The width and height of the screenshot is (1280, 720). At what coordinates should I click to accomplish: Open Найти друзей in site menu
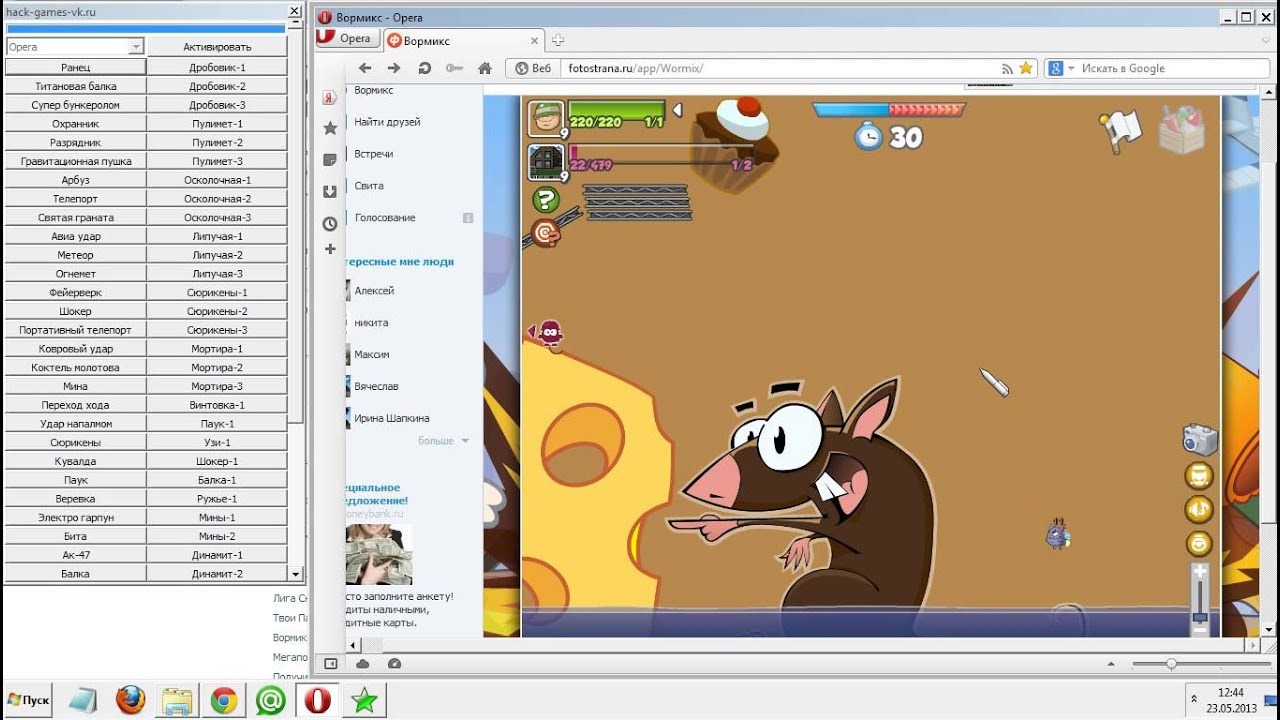tap(387, 122)
